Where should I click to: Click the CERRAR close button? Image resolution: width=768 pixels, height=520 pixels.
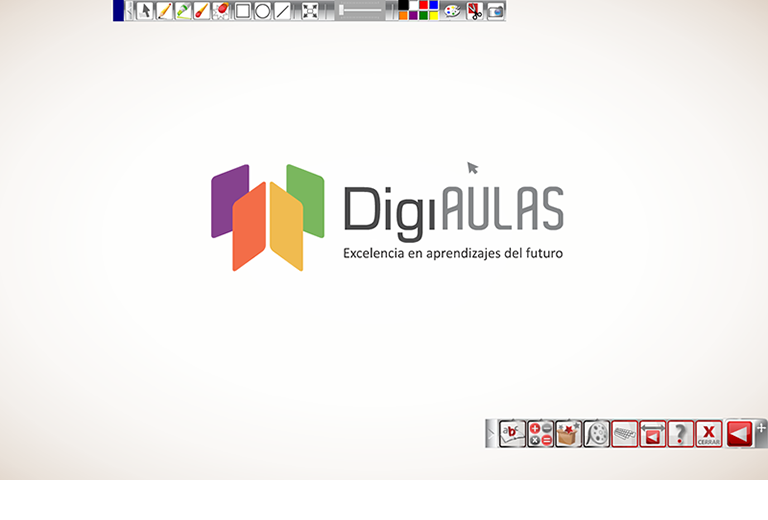[x=708, y=433]
